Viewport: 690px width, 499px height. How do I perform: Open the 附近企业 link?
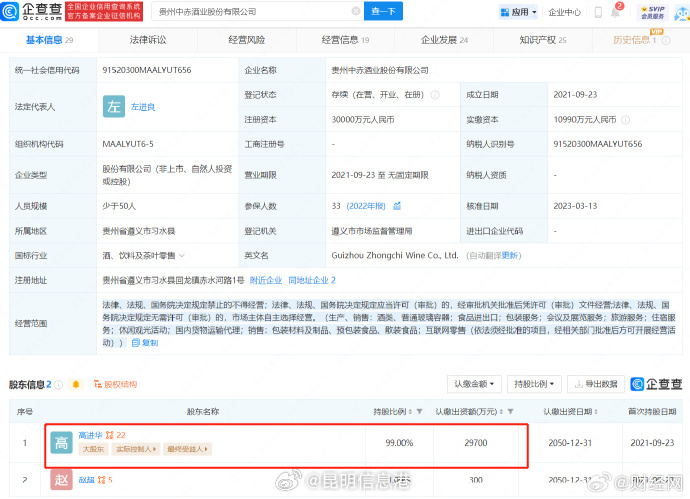(266, 280)
